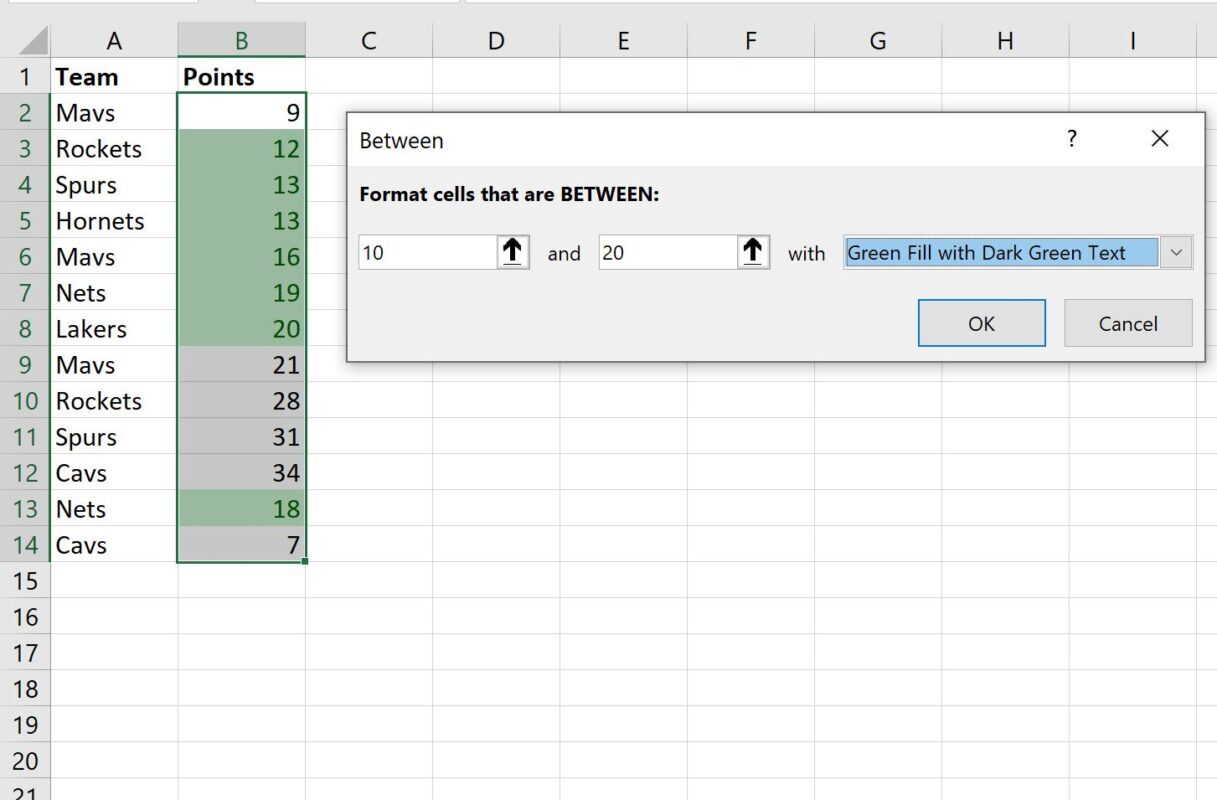Click inside the lower bound field showing 10
The image size is (1217, 800).
tap(430, 252)
